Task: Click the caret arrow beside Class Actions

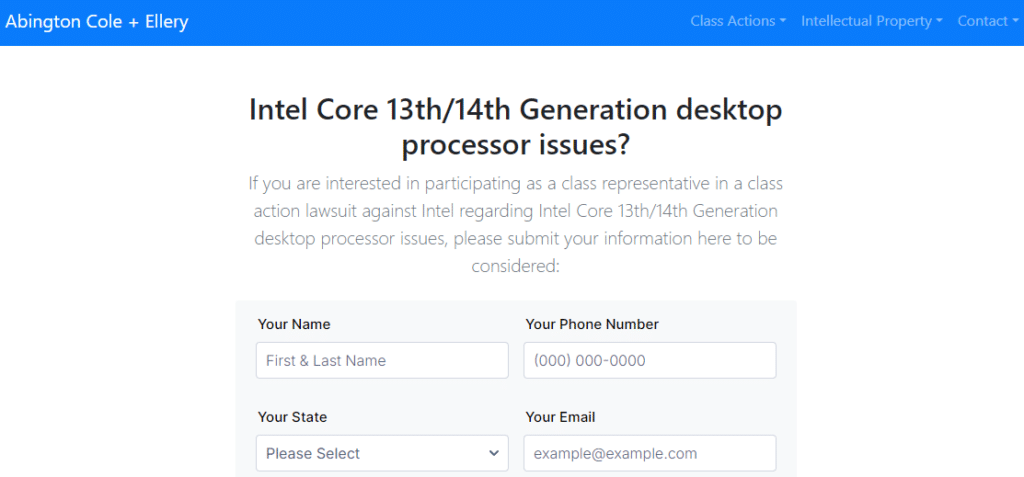Action: 782,22
